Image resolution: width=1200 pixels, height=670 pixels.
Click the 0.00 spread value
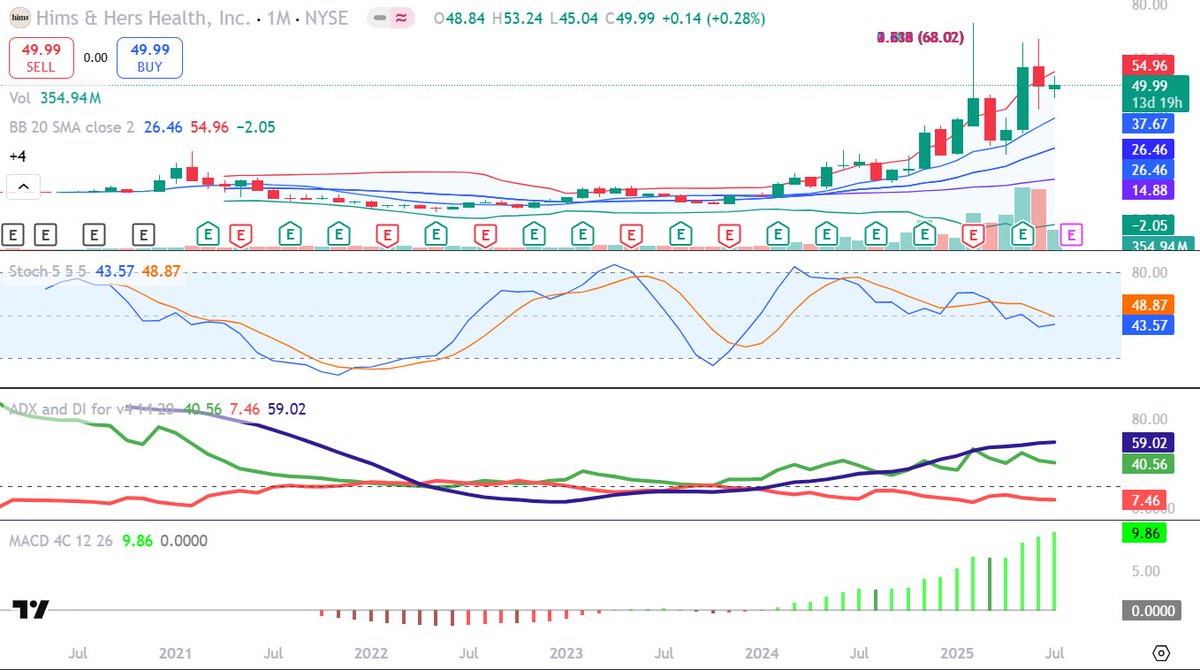pos(95,58)
